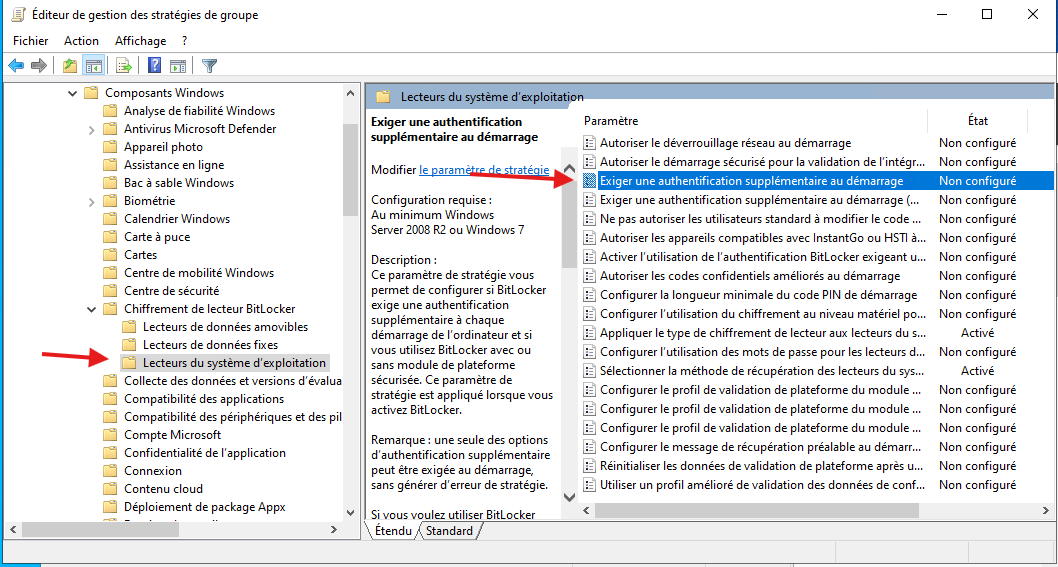Click folder icon of Antivirus Microsoft Defender
This screenshot has height=567, width=1058.
[x=110, y=129]
